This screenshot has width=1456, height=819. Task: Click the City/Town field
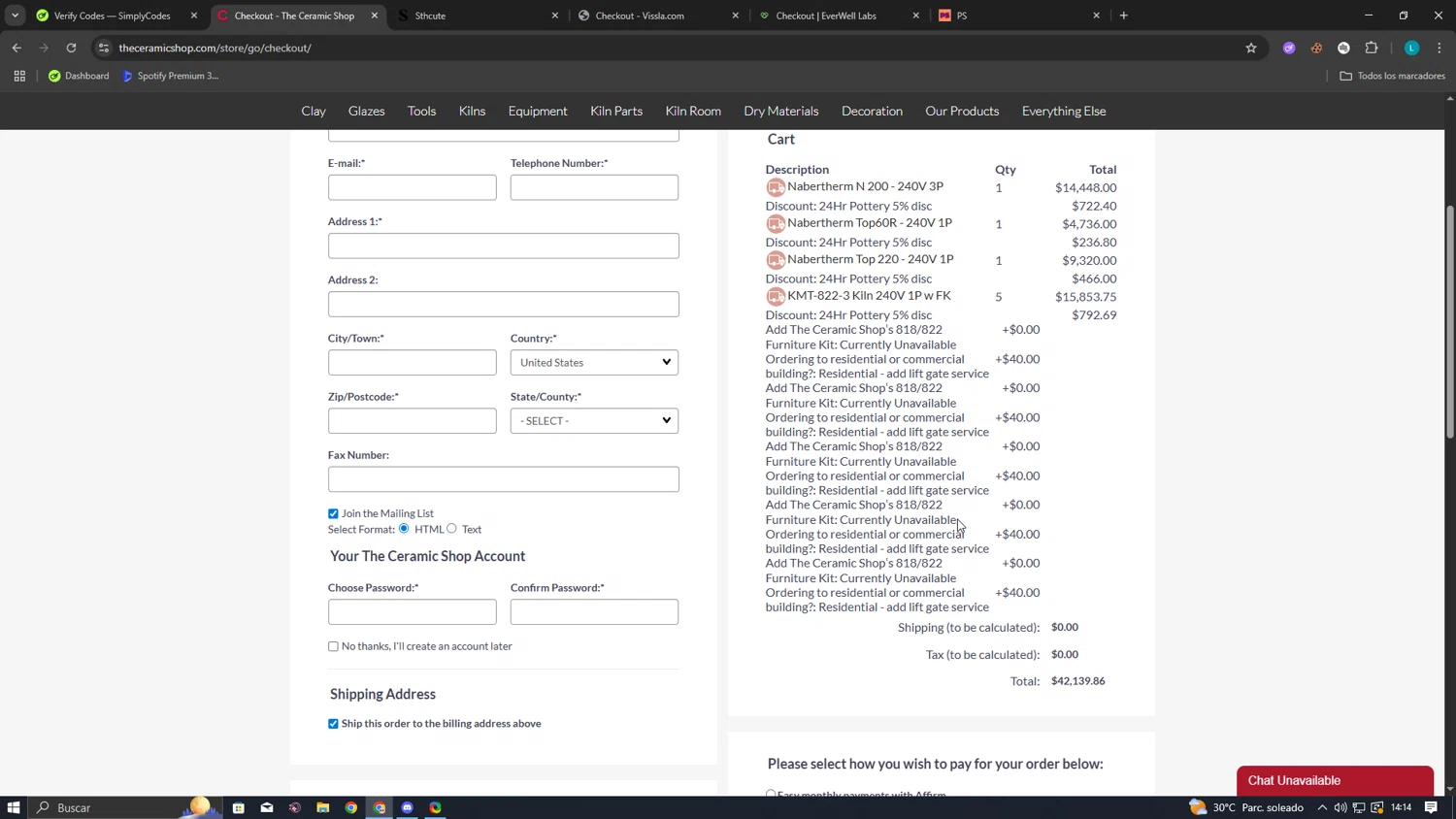413,362
